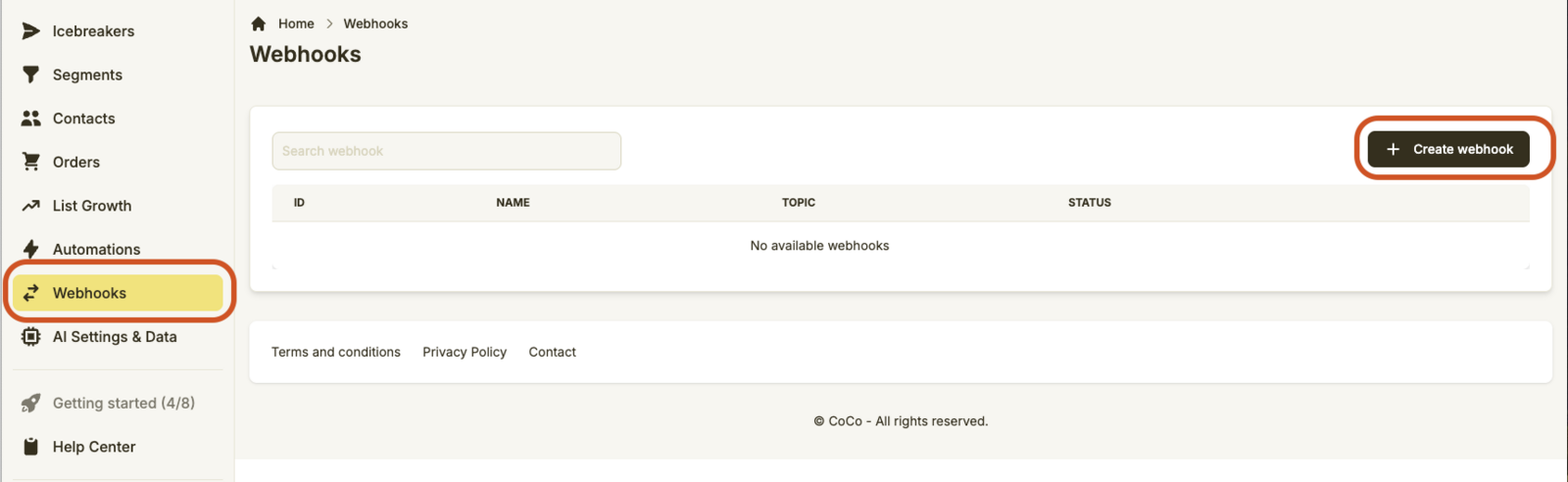Select the Orders sidebar menu item
Image resolution: width=1568 pixels, height=482 pixels.
(76, 162)
